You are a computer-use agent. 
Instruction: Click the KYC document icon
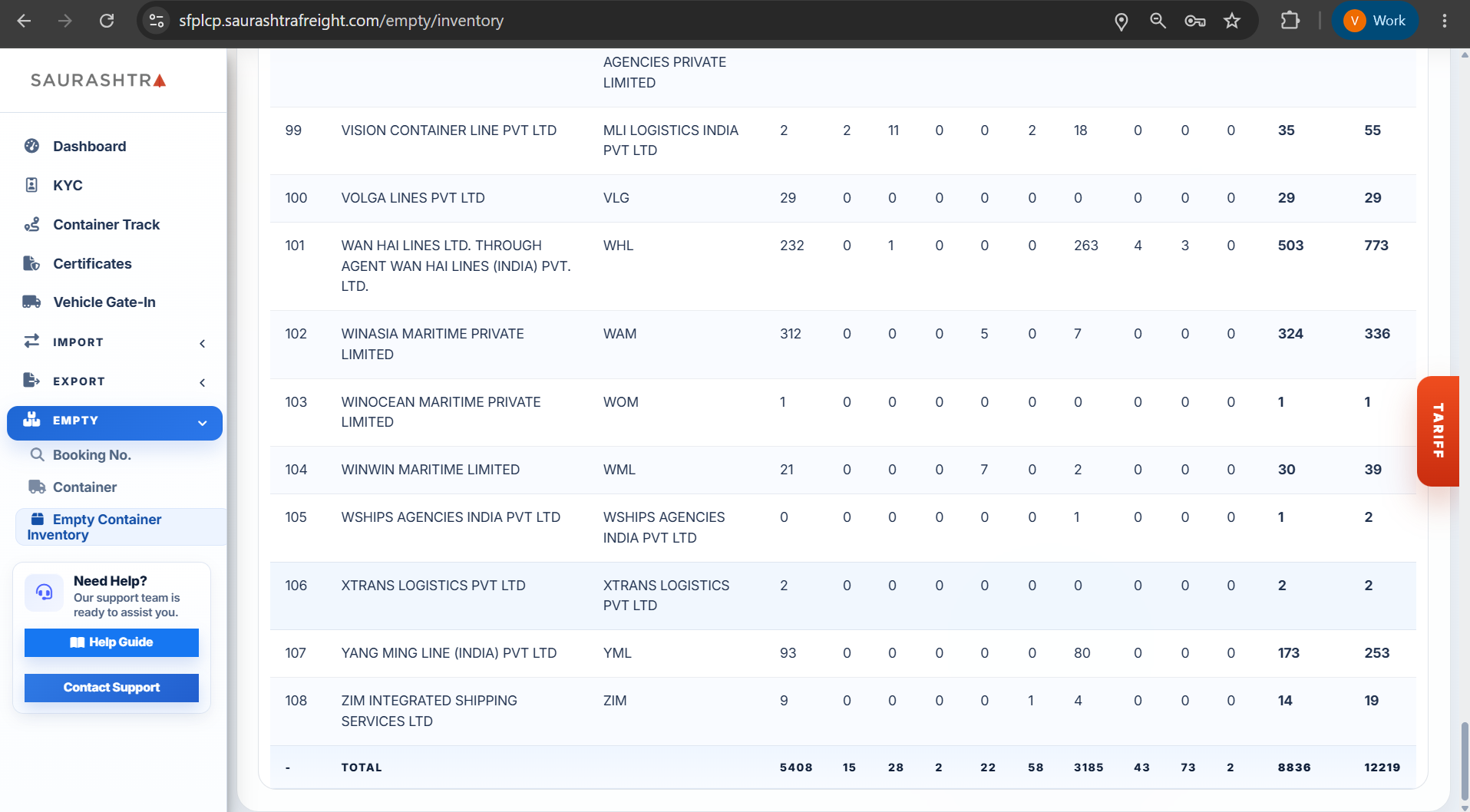(31, 185)
